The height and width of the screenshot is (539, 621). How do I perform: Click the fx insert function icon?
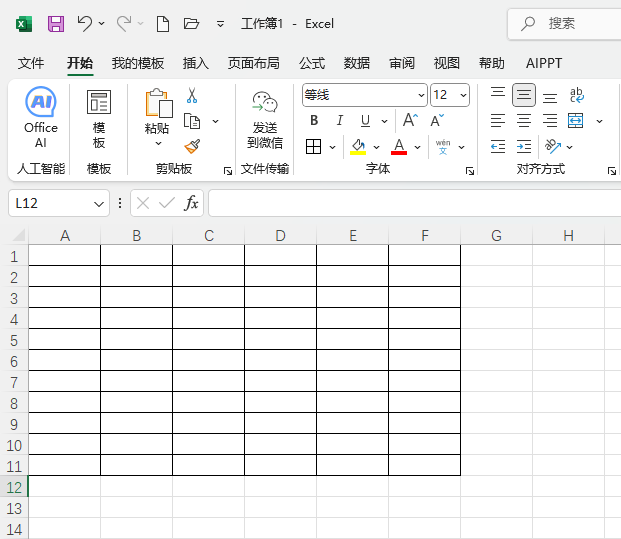(191, 203)
